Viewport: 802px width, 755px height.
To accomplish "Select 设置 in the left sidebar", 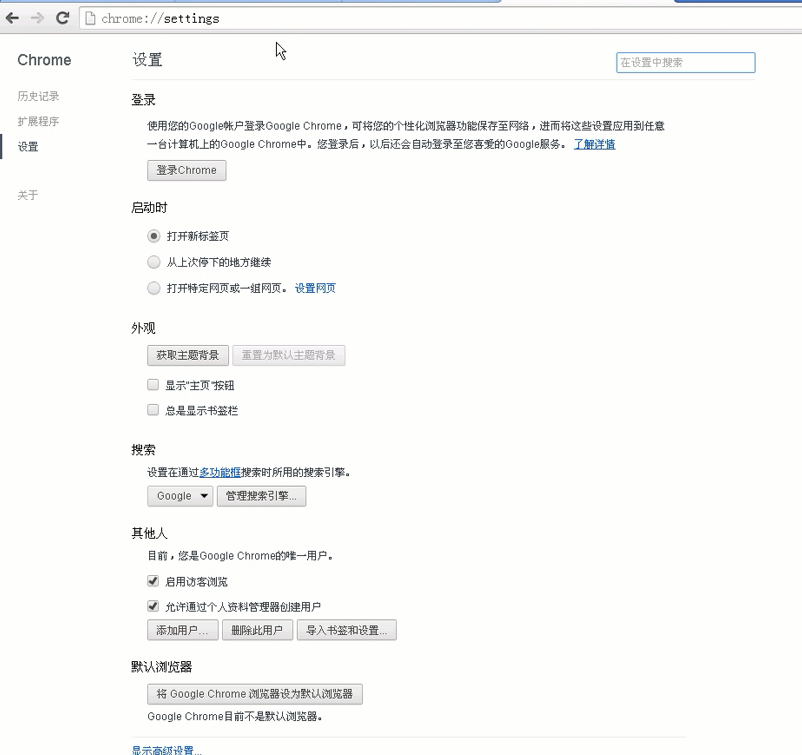I will click(28, 147).
